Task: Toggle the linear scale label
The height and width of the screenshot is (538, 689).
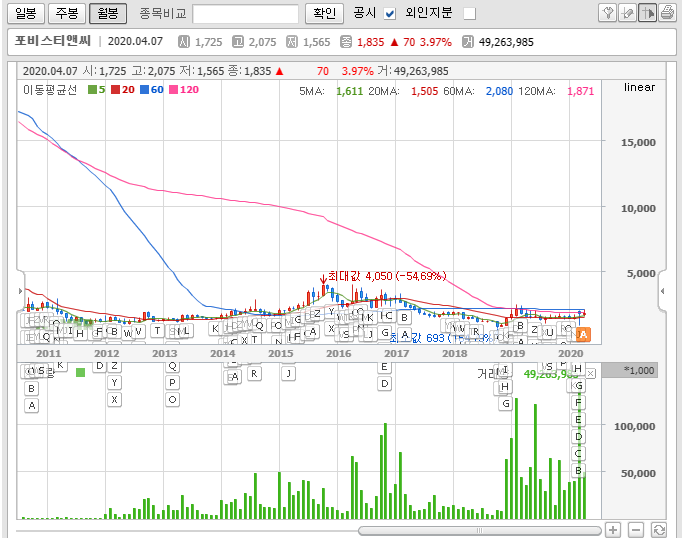Action: [x=639, y=87]
